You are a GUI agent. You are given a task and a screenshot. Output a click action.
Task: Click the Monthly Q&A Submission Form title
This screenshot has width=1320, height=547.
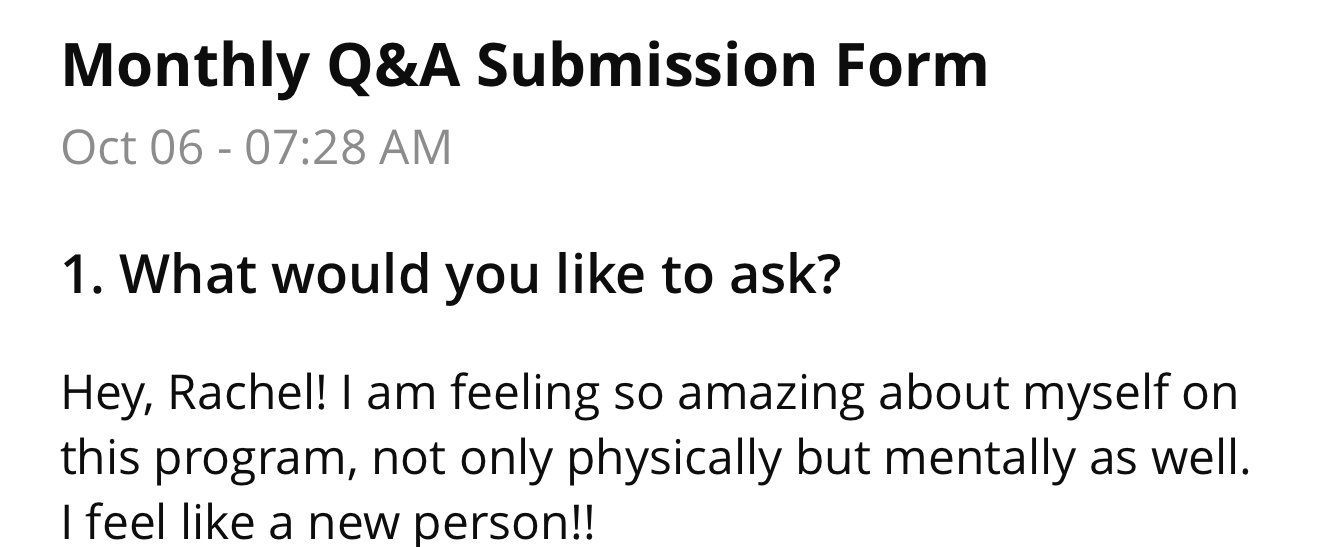(x=524, y=66)
